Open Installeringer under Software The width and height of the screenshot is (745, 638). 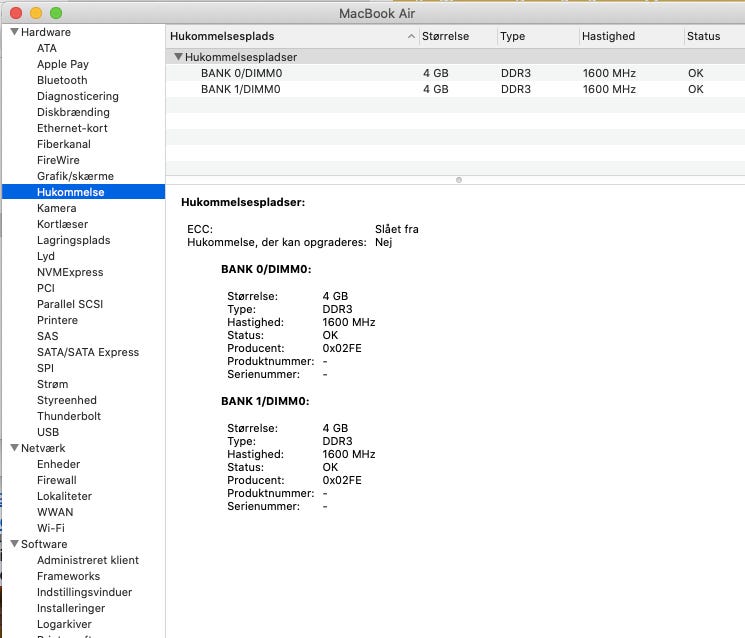(x=70, y=608)
